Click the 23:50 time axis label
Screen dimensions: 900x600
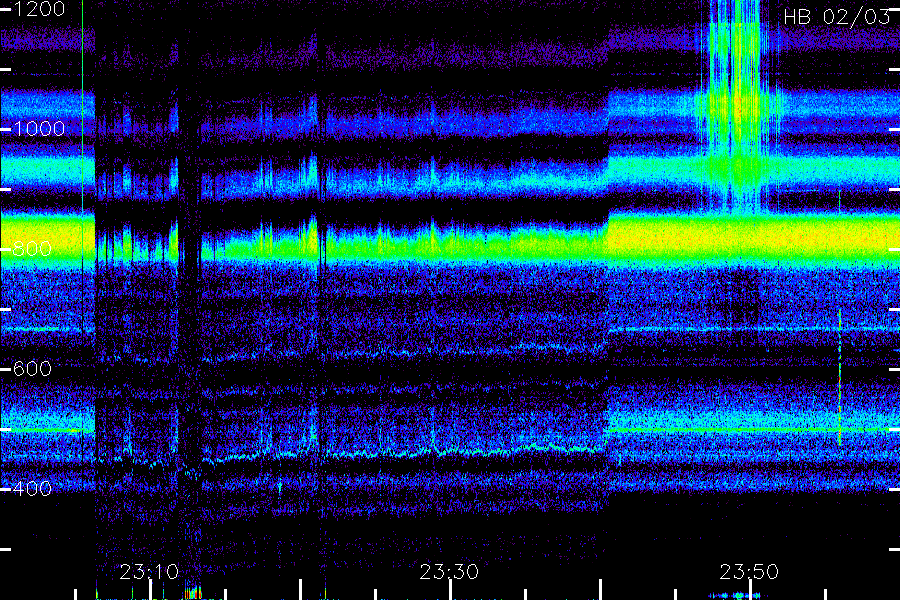click(x=749, y=572)
